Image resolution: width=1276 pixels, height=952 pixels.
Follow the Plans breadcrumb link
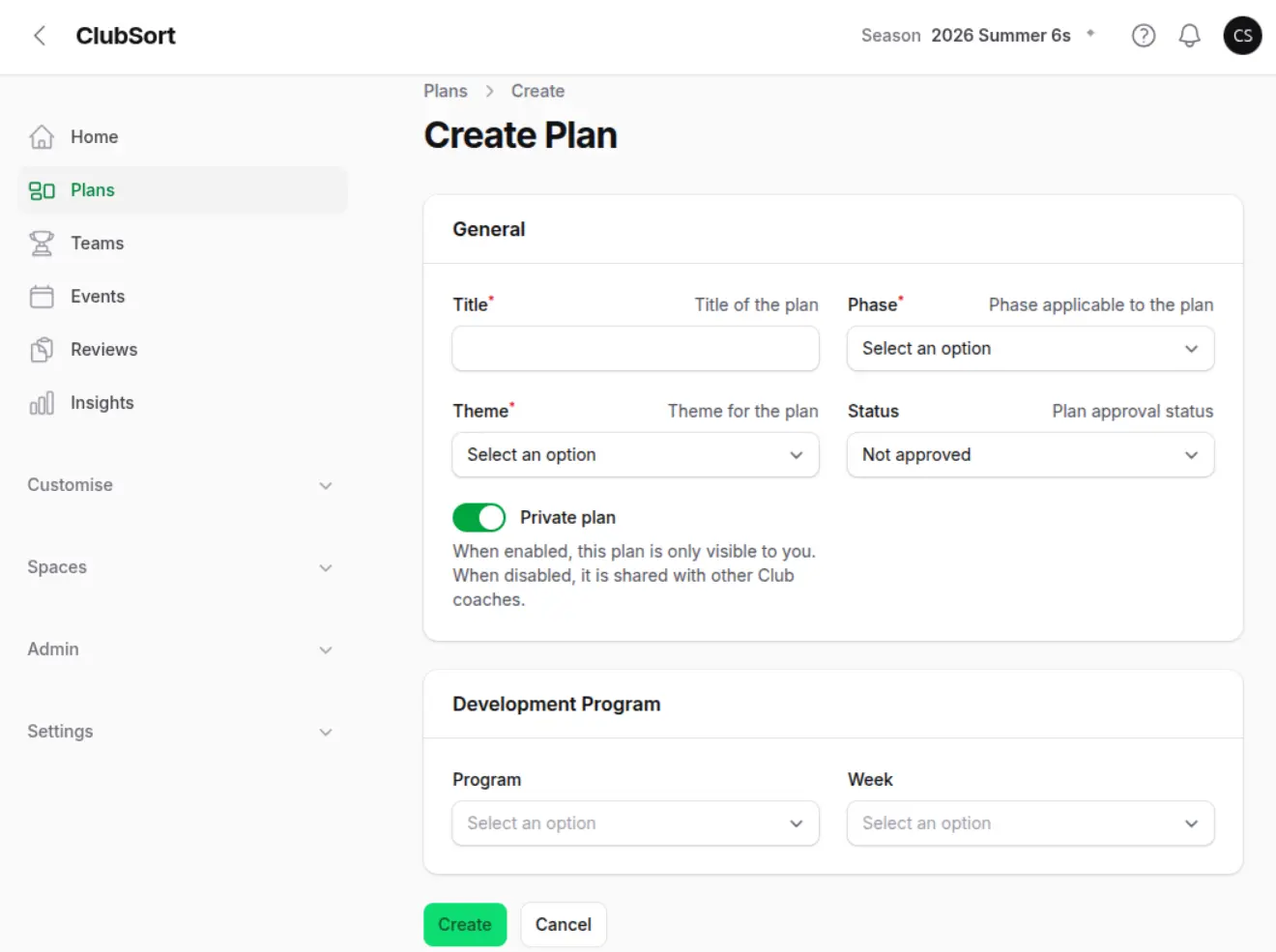[x=446, y=91]
